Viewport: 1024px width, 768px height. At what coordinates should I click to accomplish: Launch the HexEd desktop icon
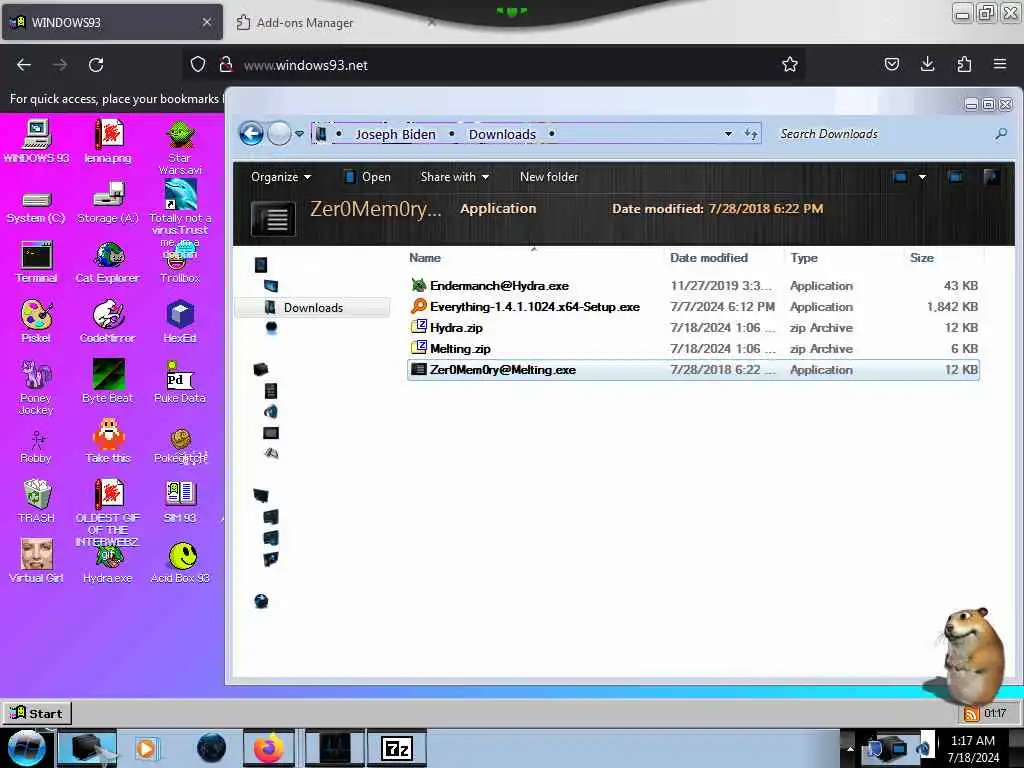(x=180, y=321)
